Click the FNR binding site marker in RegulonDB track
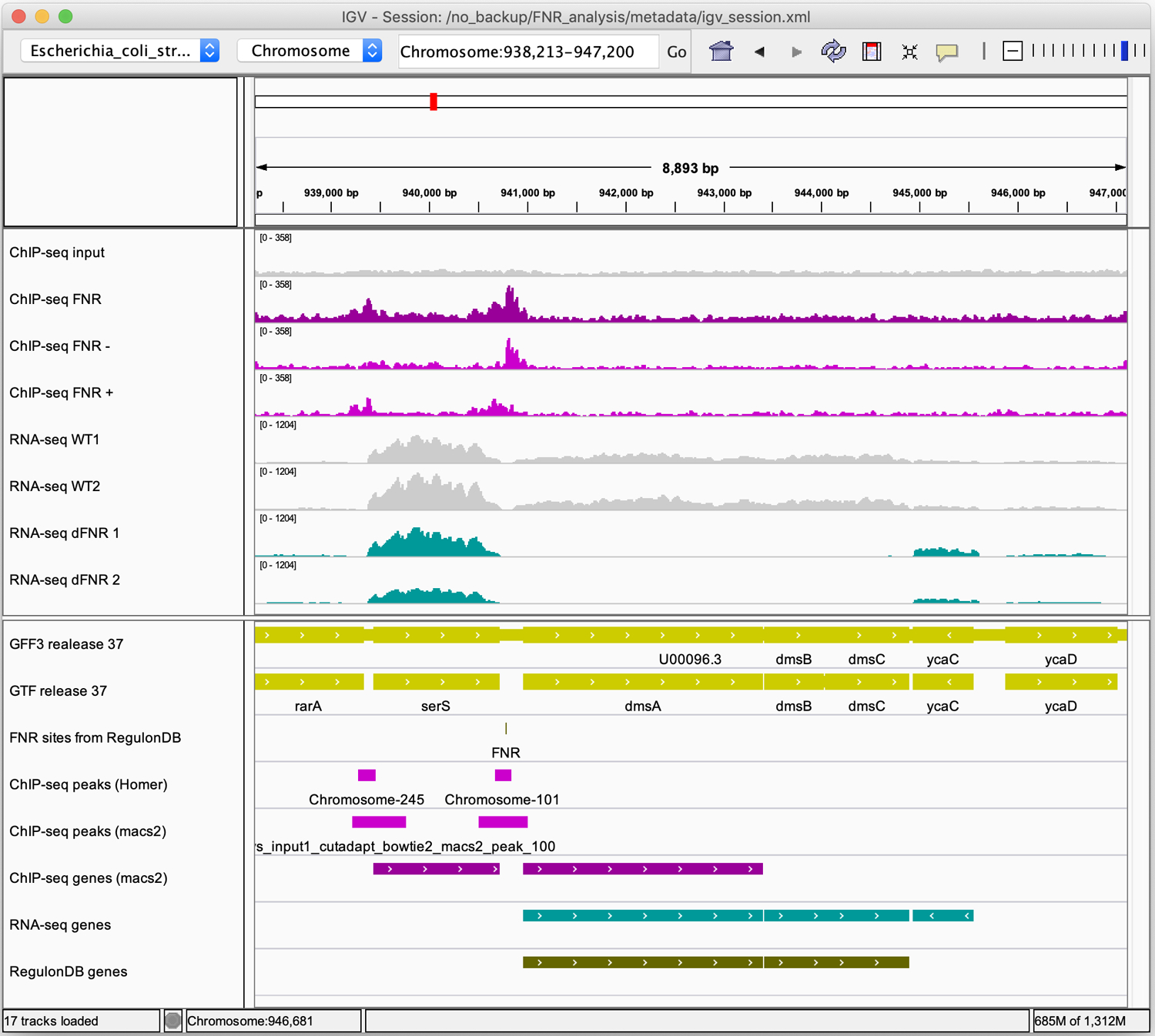Viewport: 1155px width, 1036px height. coord(506,728)
